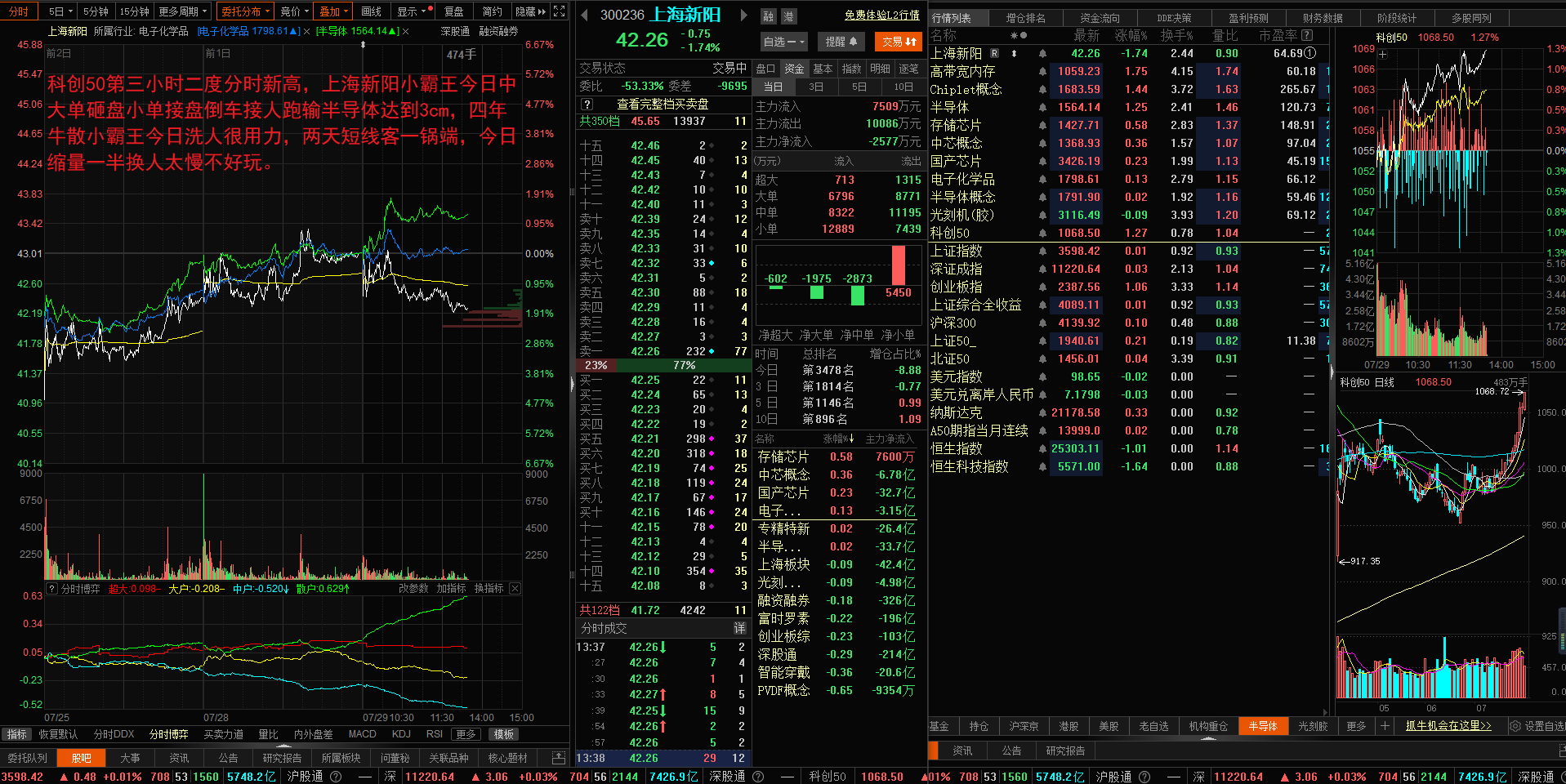Click the 抓牛机会在这里 link
Viewport: 1566px width, 784px height.
(1448, 725)
